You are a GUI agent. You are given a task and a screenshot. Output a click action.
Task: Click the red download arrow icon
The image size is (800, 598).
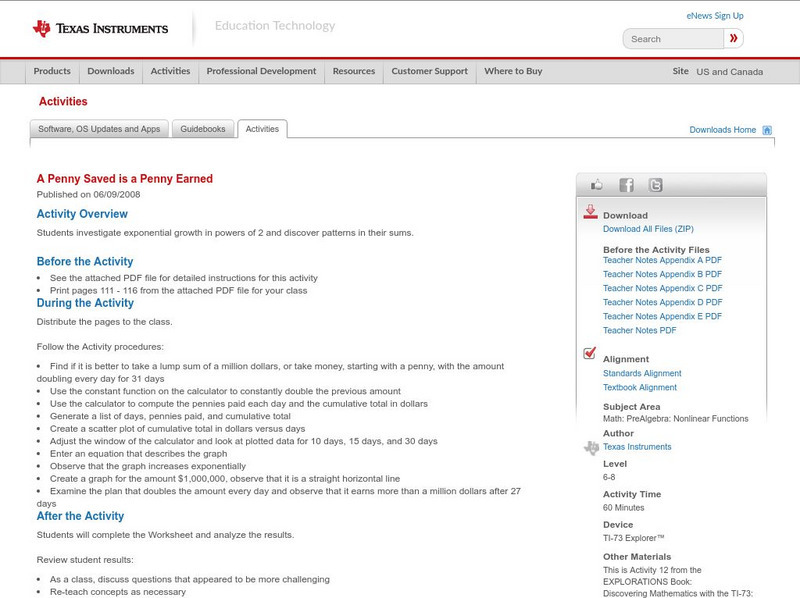(590, 212)
